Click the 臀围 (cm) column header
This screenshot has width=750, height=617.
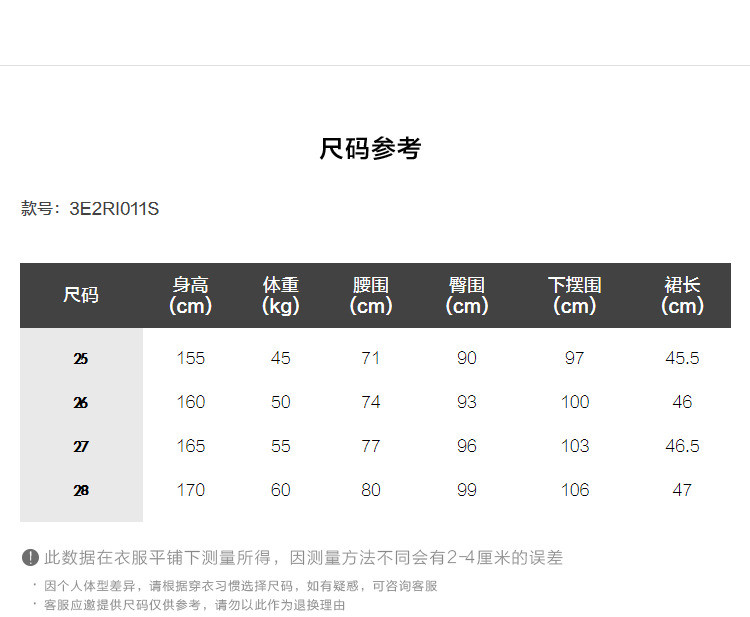tap(466, 295)
